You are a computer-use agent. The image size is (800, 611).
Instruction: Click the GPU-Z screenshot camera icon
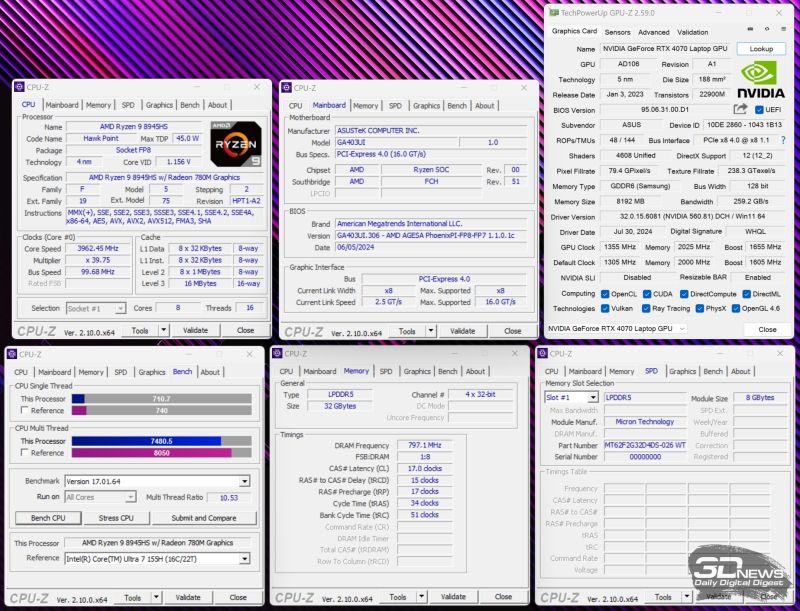pos(749,31)
